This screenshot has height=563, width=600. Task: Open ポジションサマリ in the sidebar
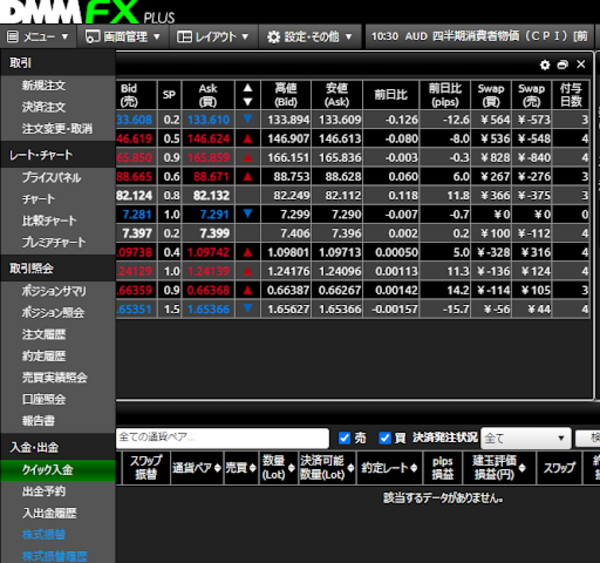coord(54,291)
